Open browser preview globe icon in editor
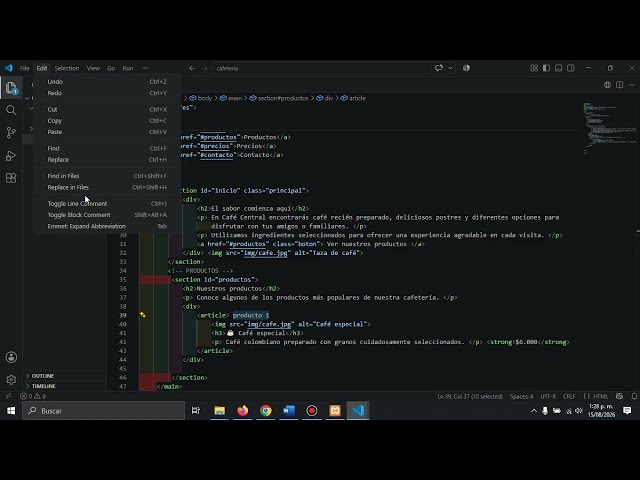This screenshot has width=640, height=480. 607,84
